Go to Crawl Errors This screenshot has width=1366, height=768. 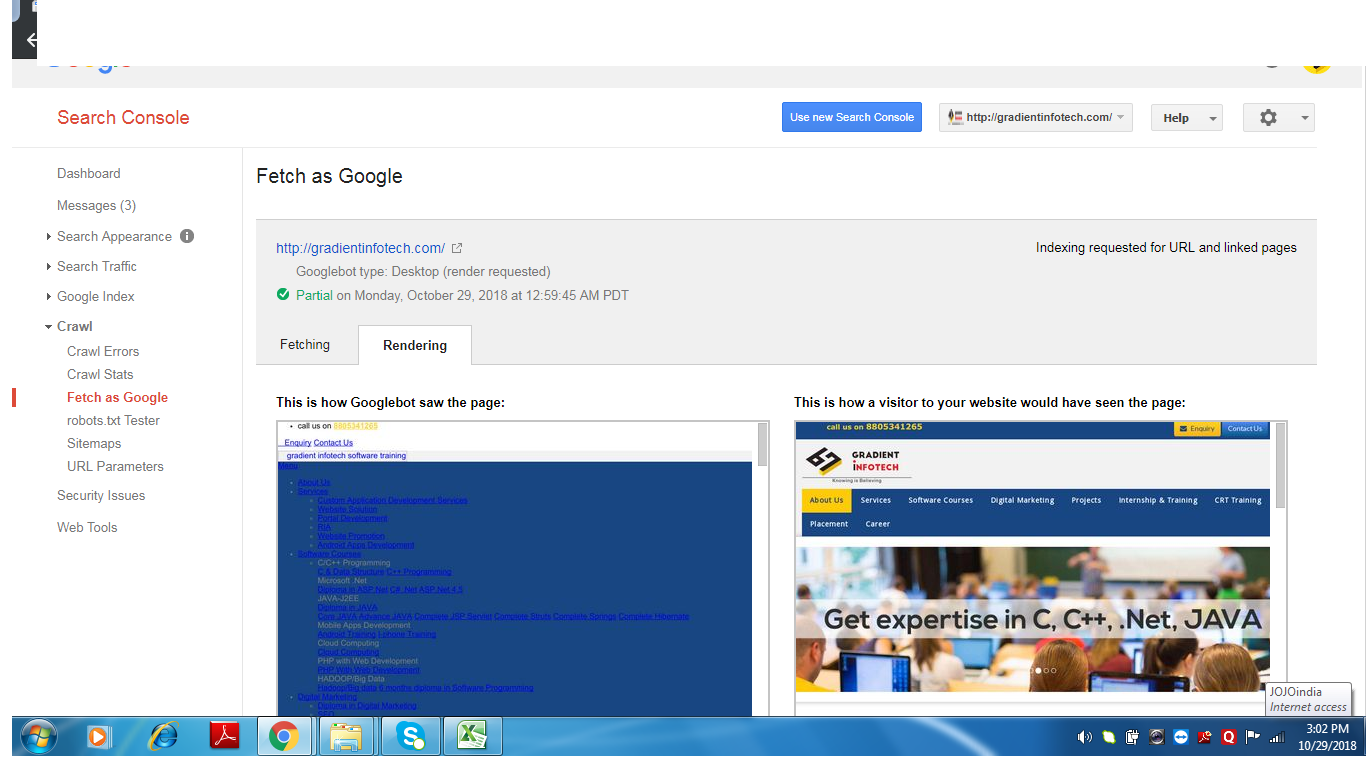pyautogui.click(x=103, y=351)
